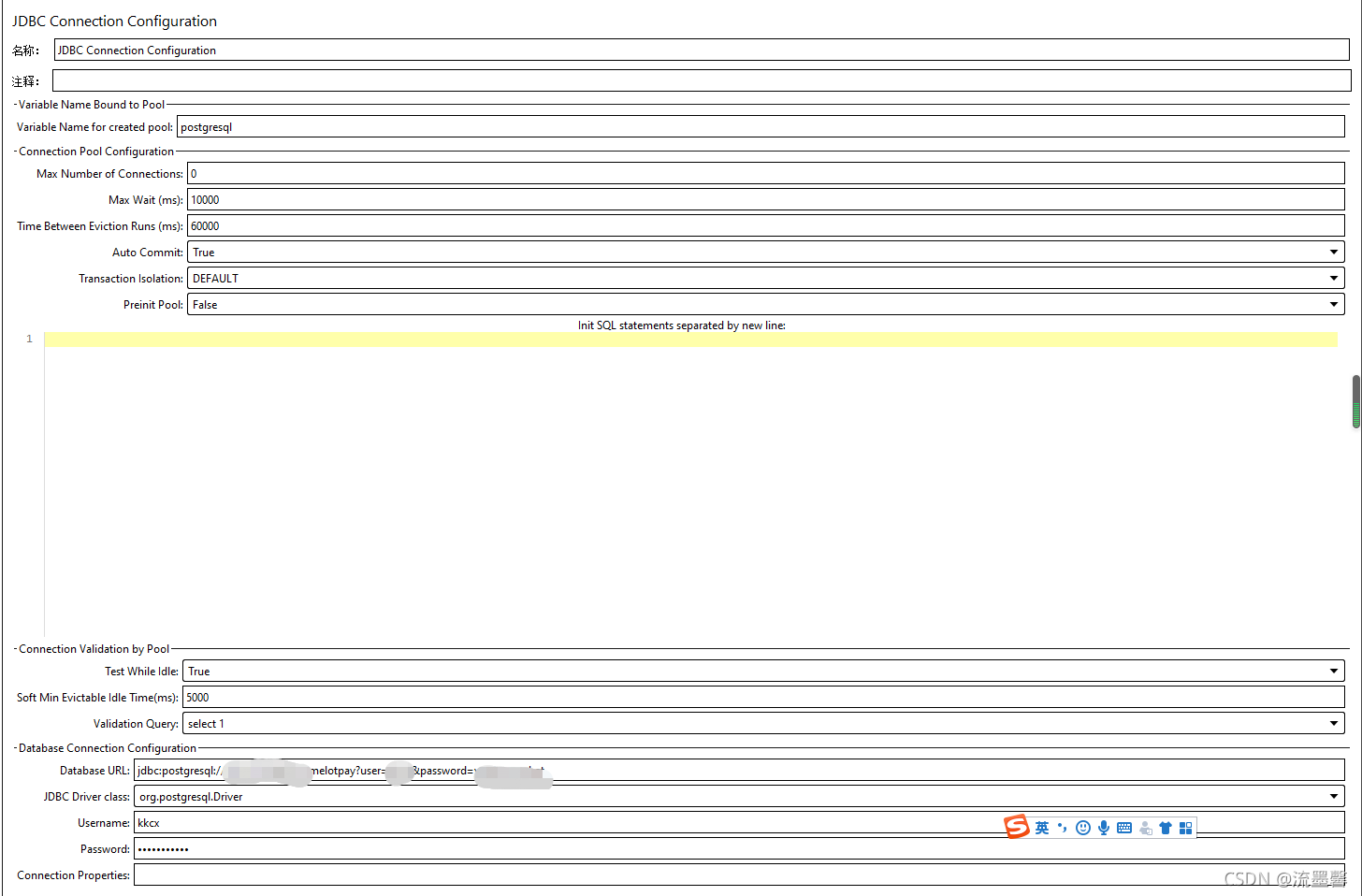Click the Variable Name for created pool field
This screenshot has height=896, width=1362.
(761, 127)
